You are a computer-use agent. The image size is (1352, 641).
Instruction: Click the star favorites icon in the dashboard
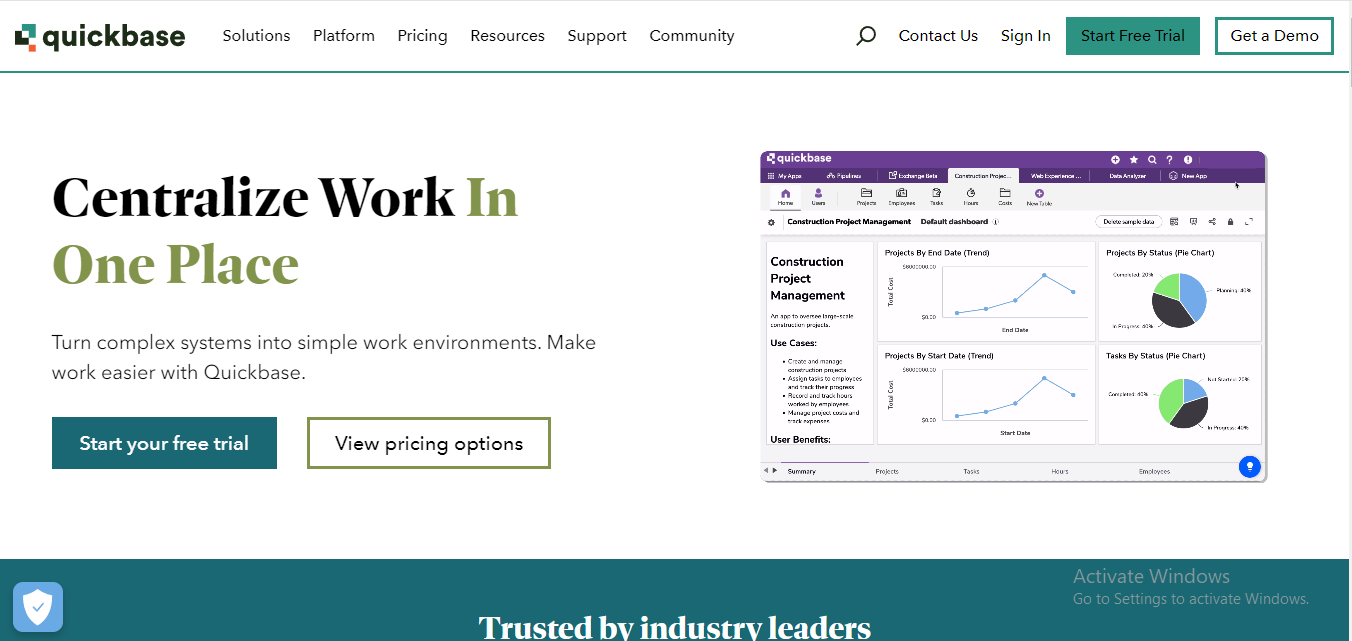point(1134,159)
